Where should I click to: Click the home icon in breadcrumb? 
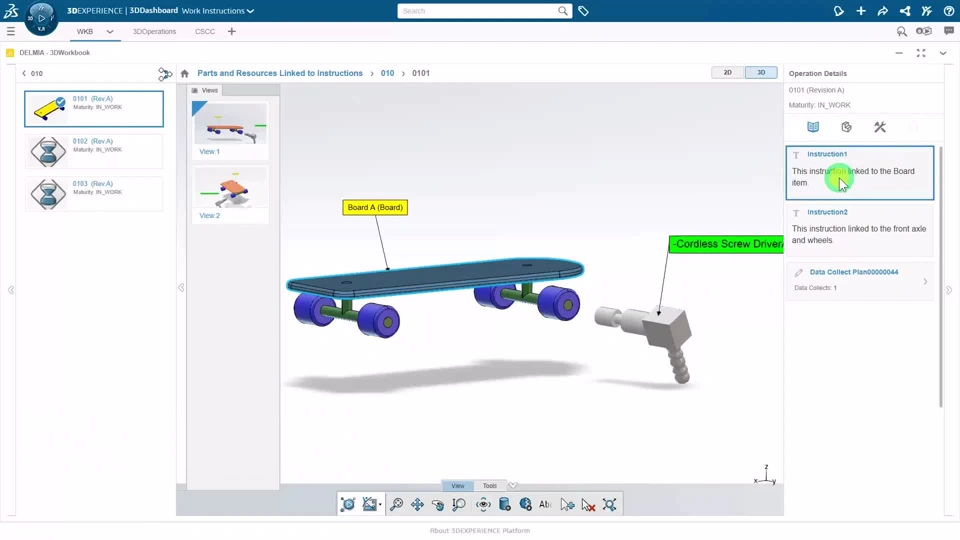click(x=185, y=73)
